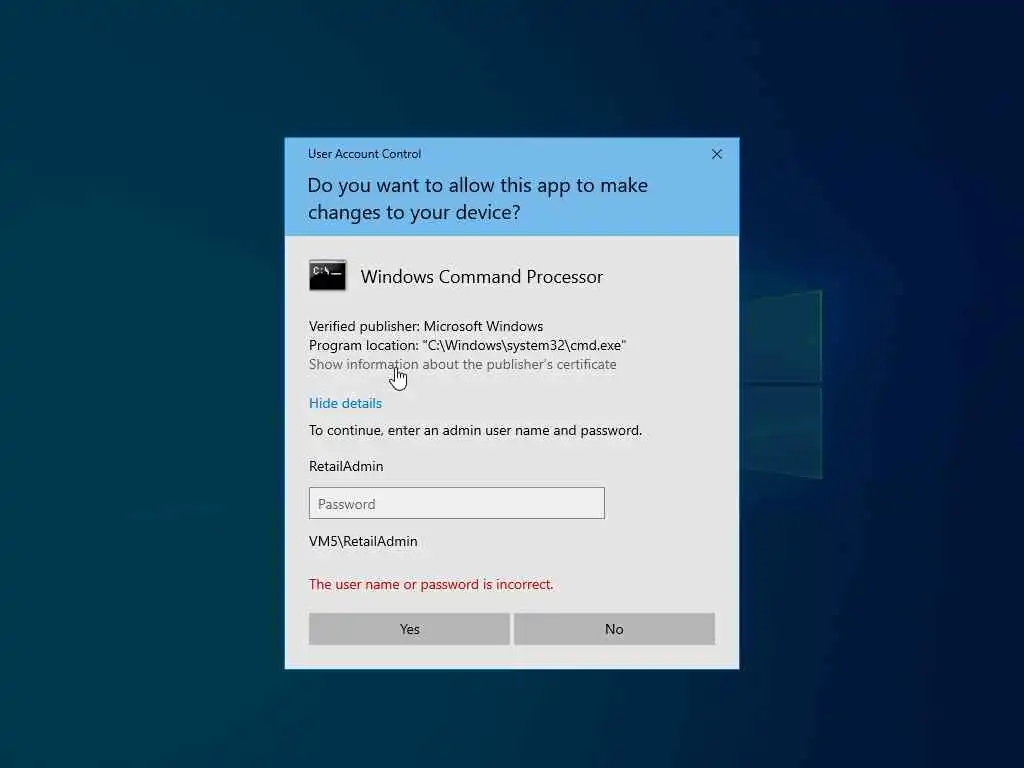Click the Windows Command Processor icon
1024x768 pixels.
click(327, 275)
